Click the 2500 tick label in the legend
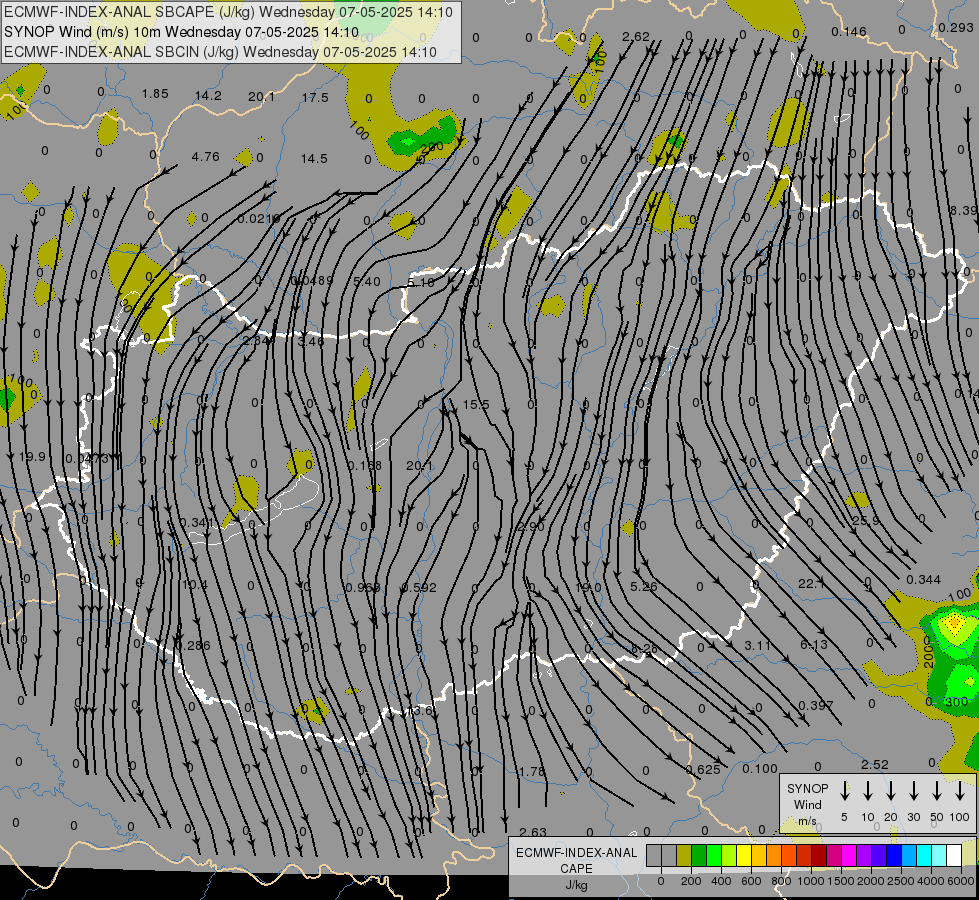Viewport: 979px width, 900px height. point(901,881)
